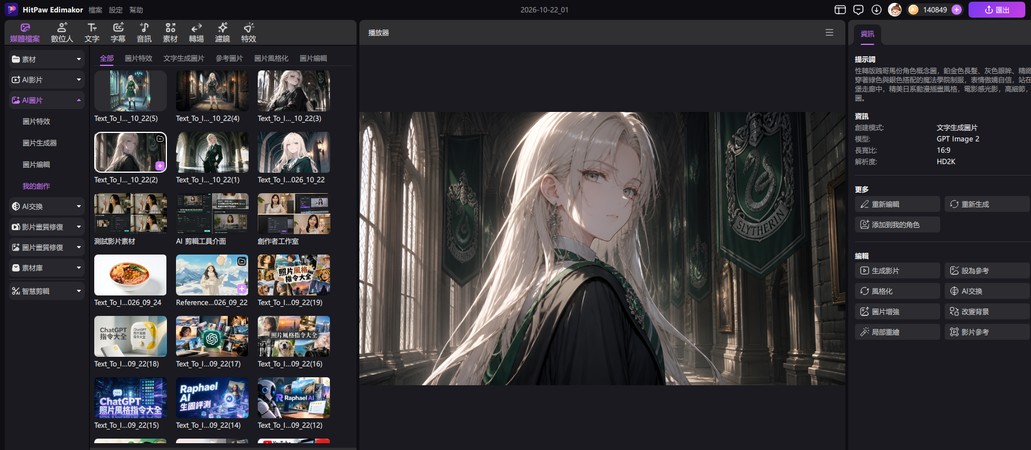Select 圖片特效 in the sidebar
This screenshot has width=1031, height=450.
(x=36, y=122)
